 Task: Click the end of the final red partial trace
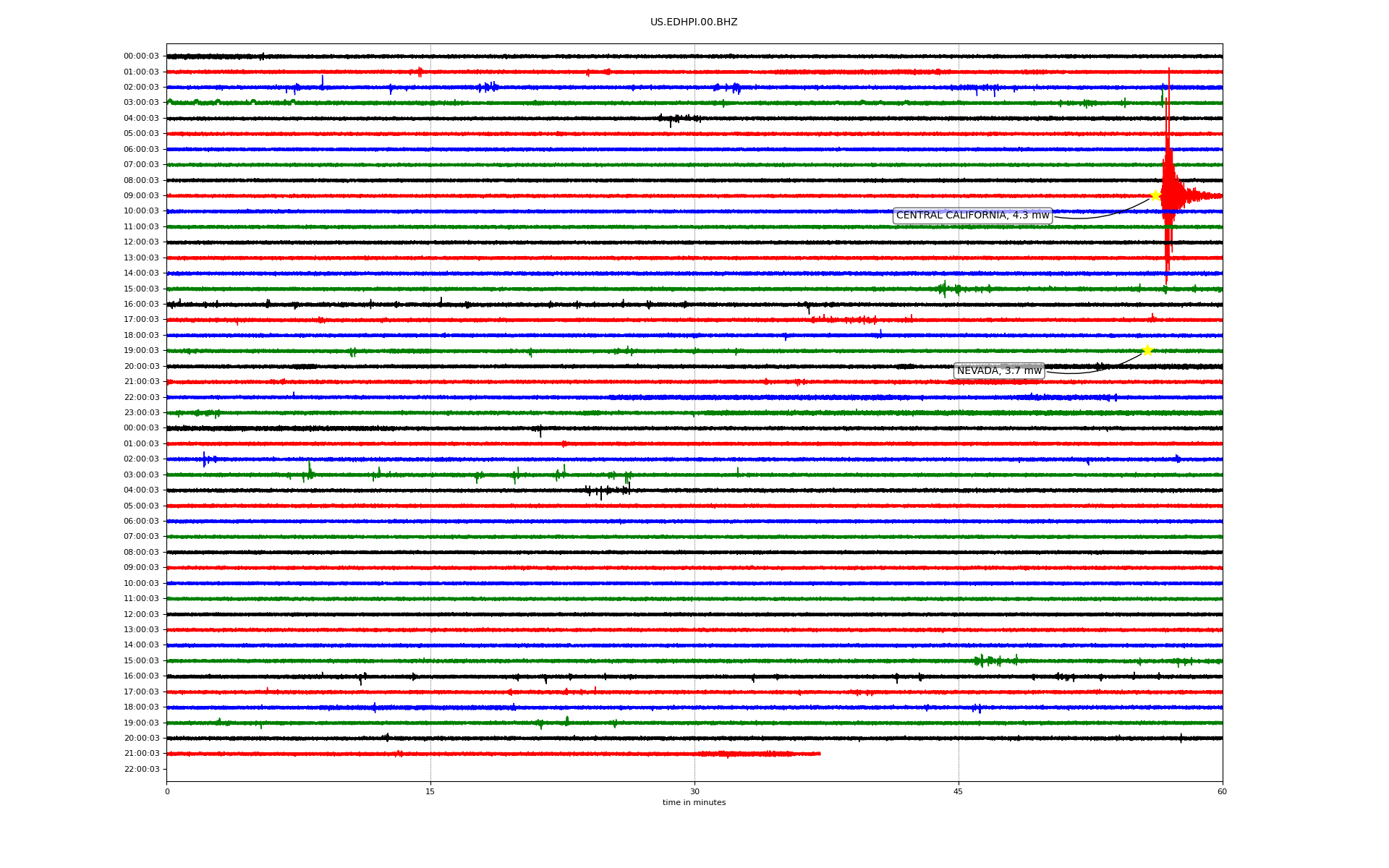[819, 754]
